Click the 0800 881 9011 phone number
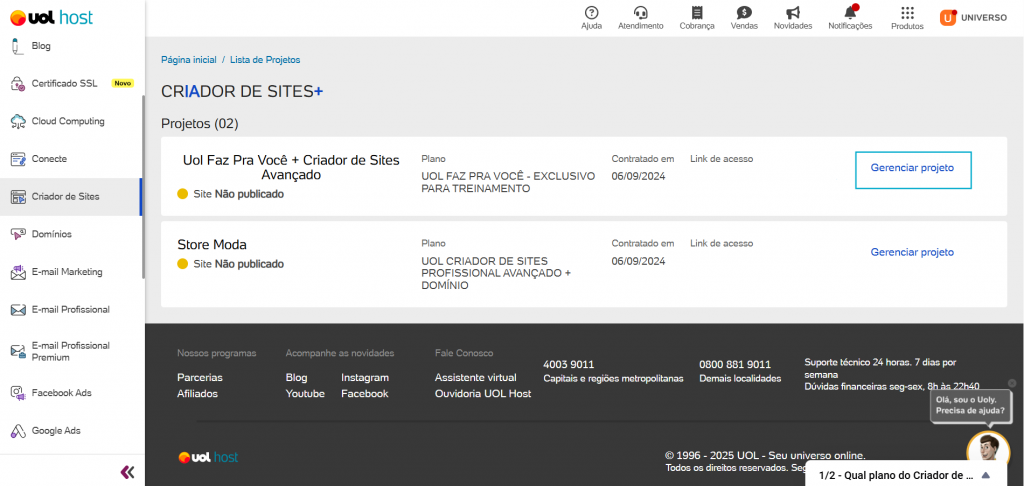The height and width of the screenshot is (486, 1024). [735, 364]
